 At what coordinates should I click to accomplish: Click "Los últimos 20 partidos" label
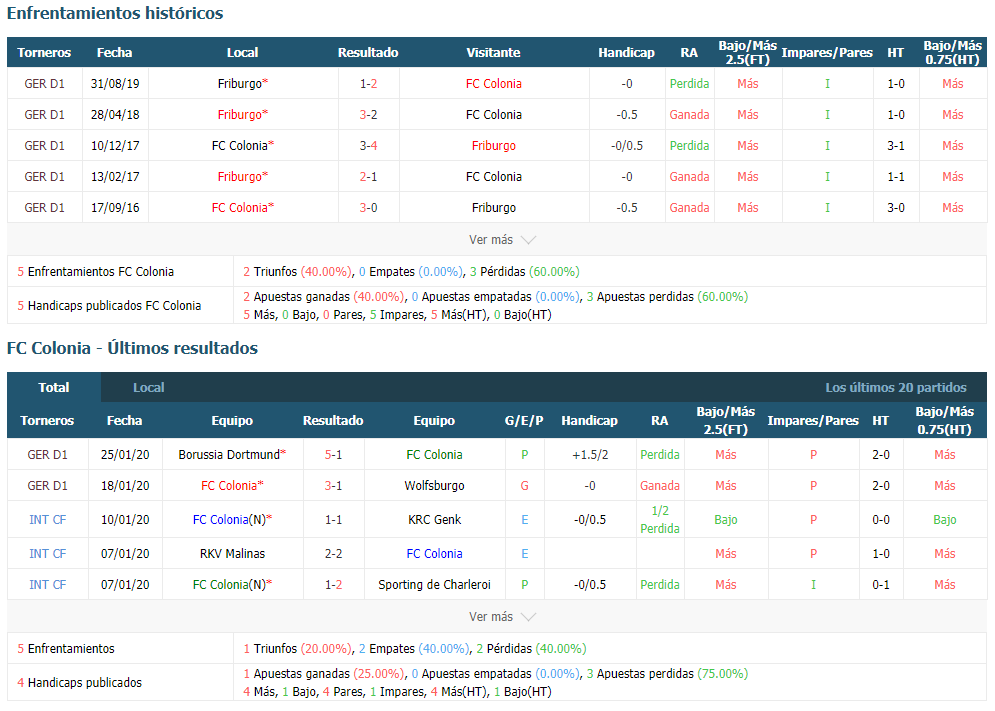point(896,387)
